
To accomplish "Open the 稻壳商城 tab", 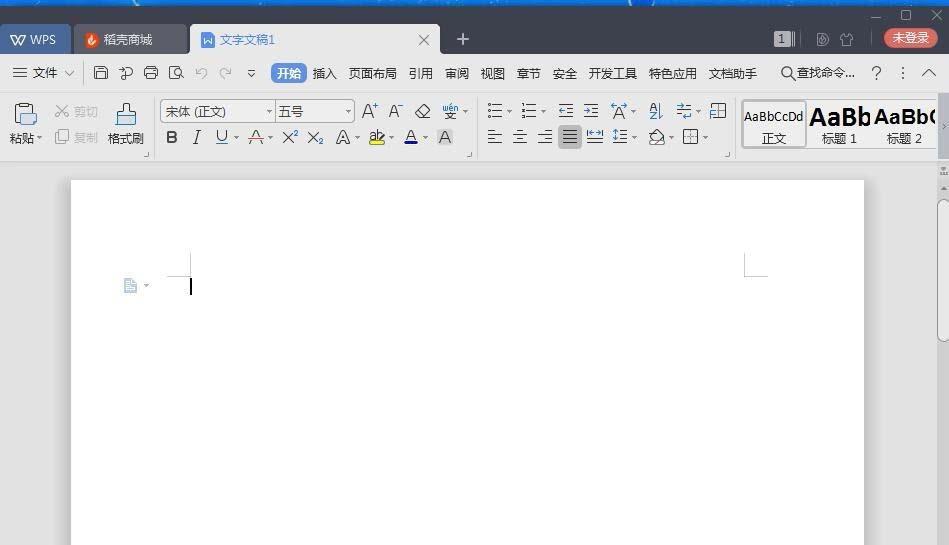I will pos(130,39).
